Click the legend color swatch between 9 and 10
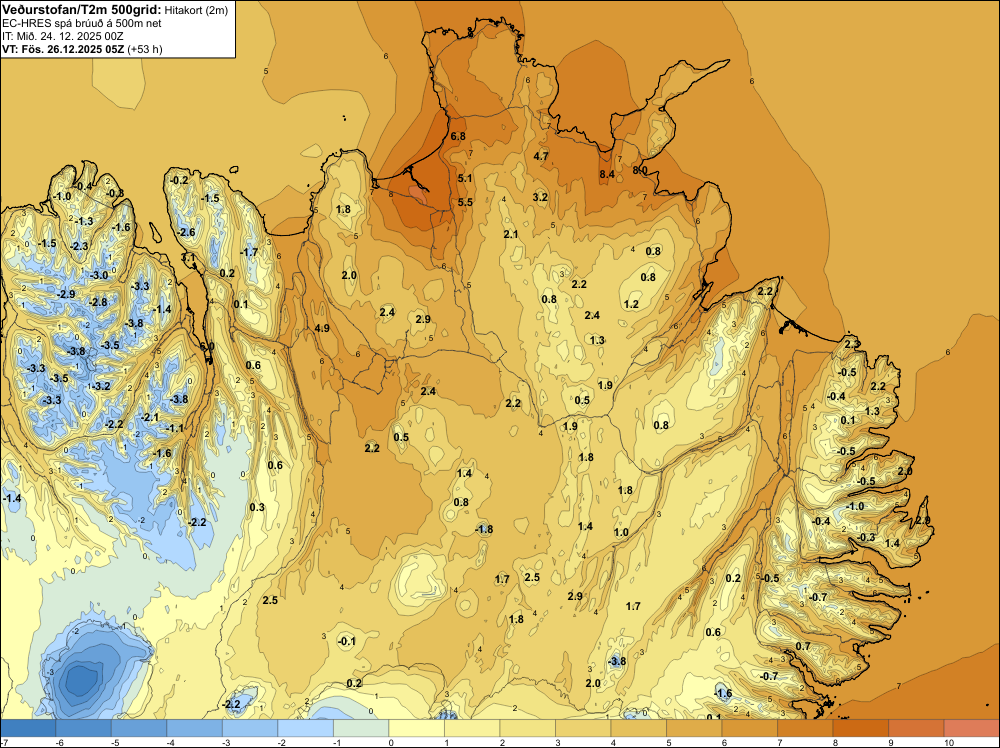The image size is (1000, 748). click(x=916, y=728)
